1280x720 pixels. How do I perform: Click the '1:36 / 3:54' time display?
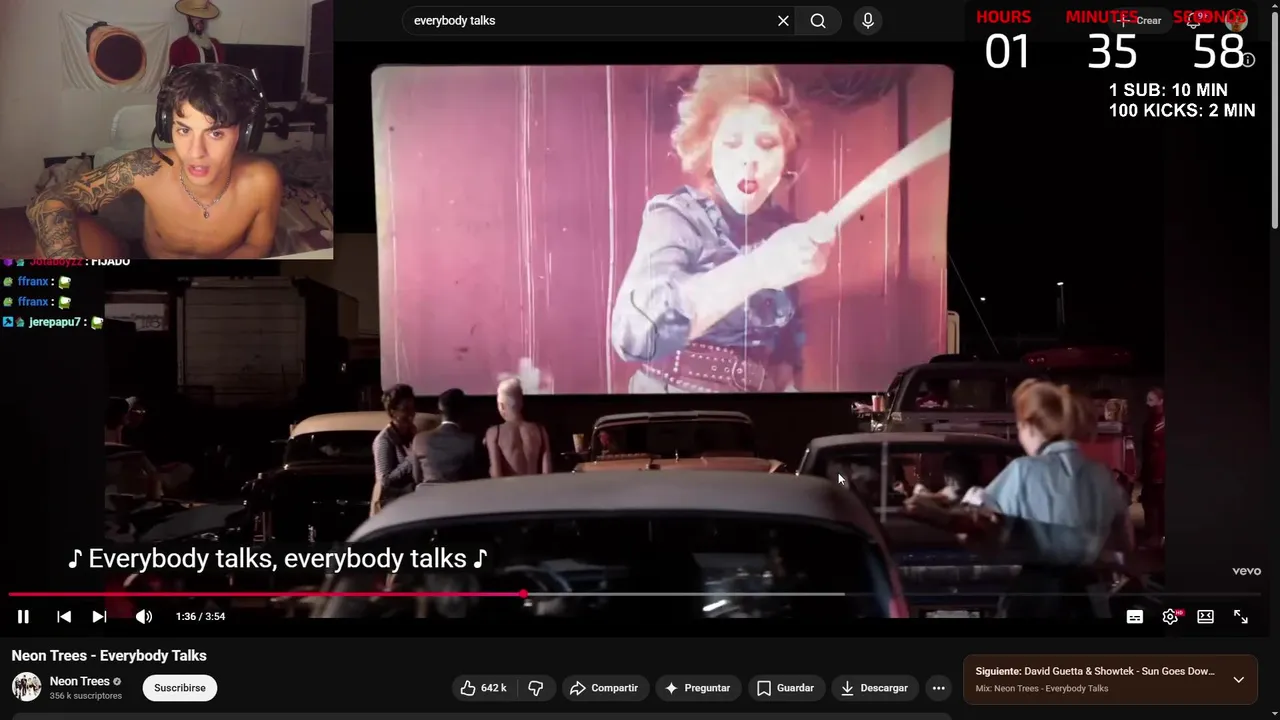coord(200,617)
